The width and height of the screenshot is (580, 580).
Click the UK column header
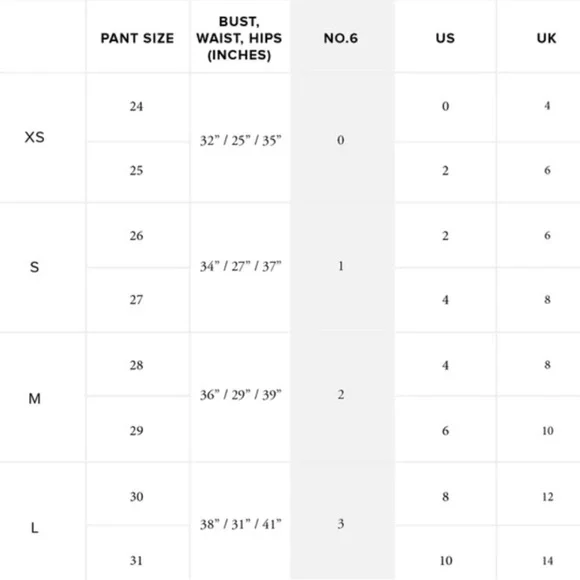click(x=546, y=38)
